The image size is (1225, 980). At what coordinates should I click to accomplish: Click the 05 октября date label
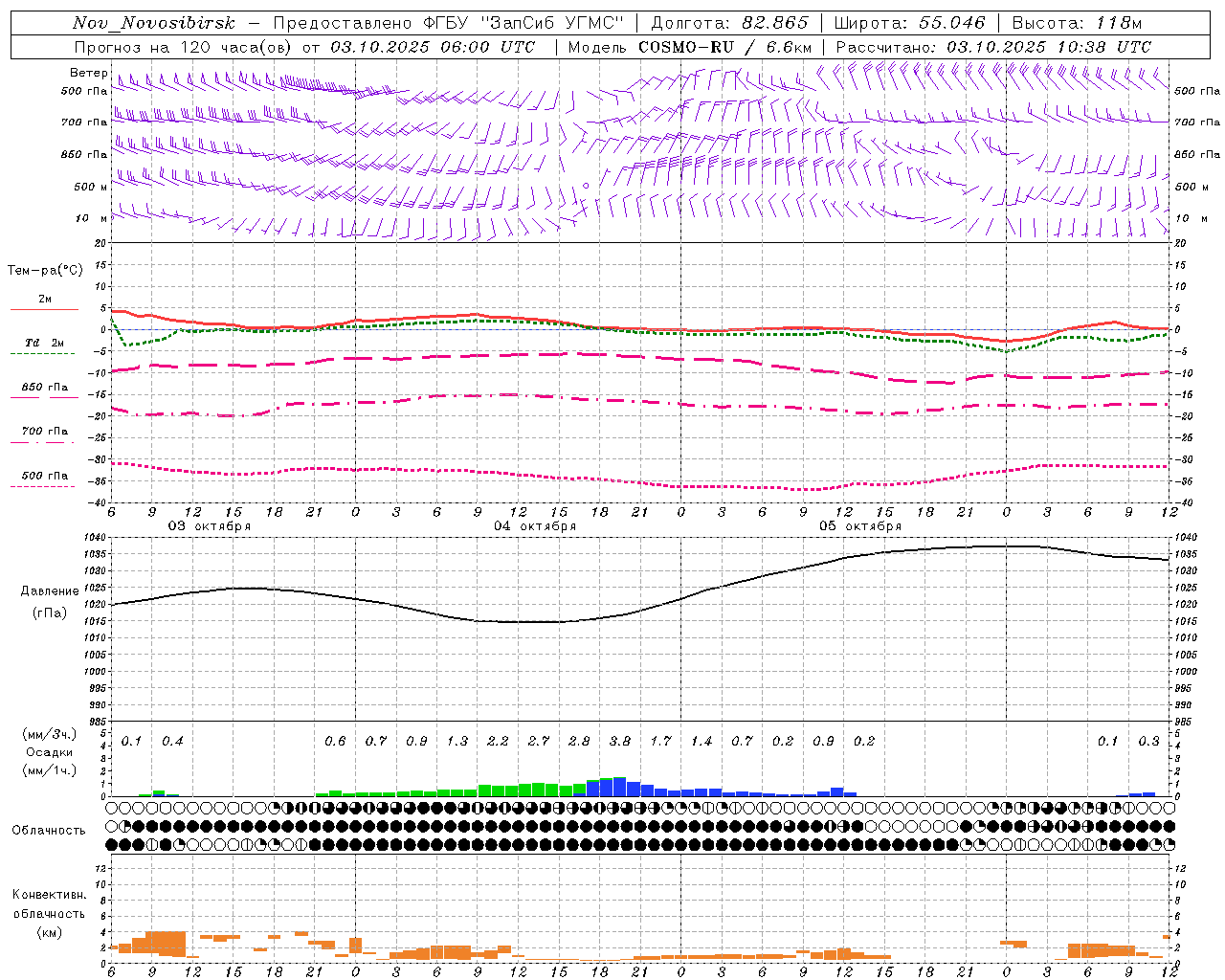[x=860, y=526]
